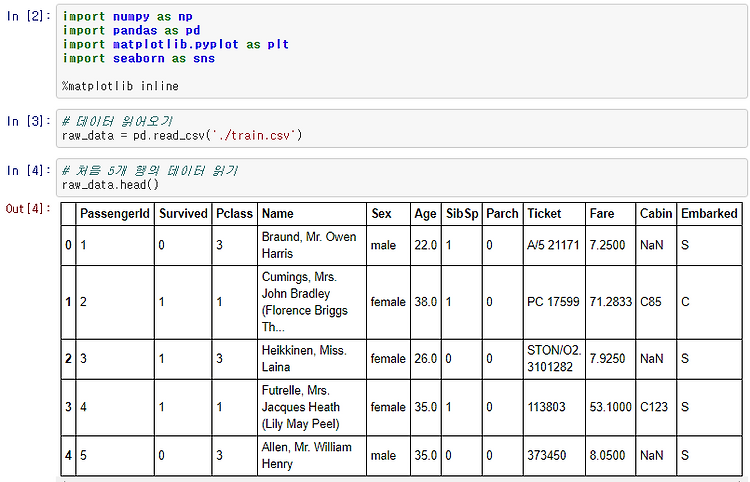Viewport: 750px width, 482px height.
Task: Click the Pclass column header
Action: click(x=234, y=213)
